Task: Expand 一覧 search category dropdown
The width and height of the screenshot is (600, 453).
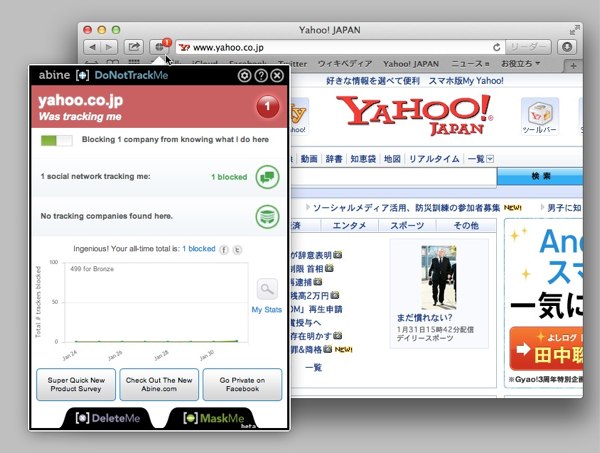Action: 481,159
